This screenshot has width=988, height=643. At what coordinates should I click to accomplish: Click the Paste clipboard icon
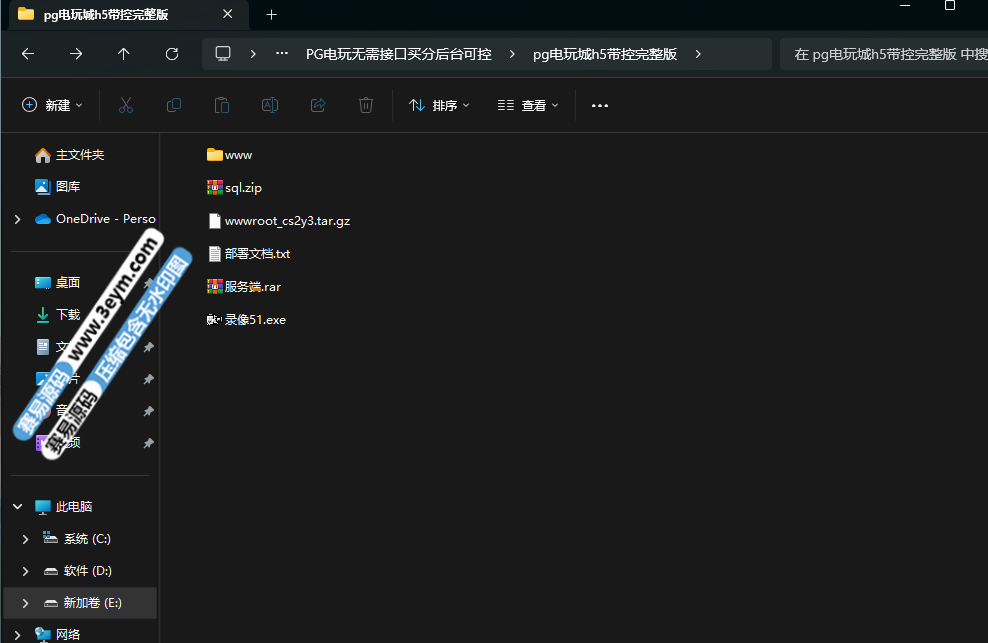(x=222, y=105)
